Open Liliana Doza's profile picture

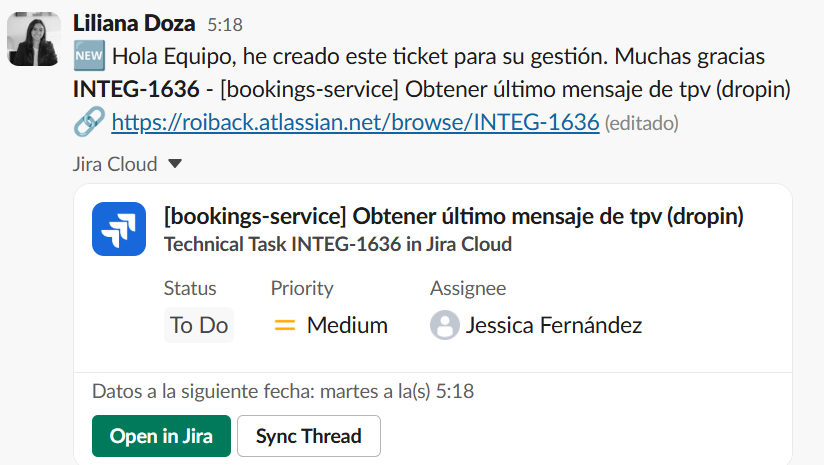coord(34,39)
